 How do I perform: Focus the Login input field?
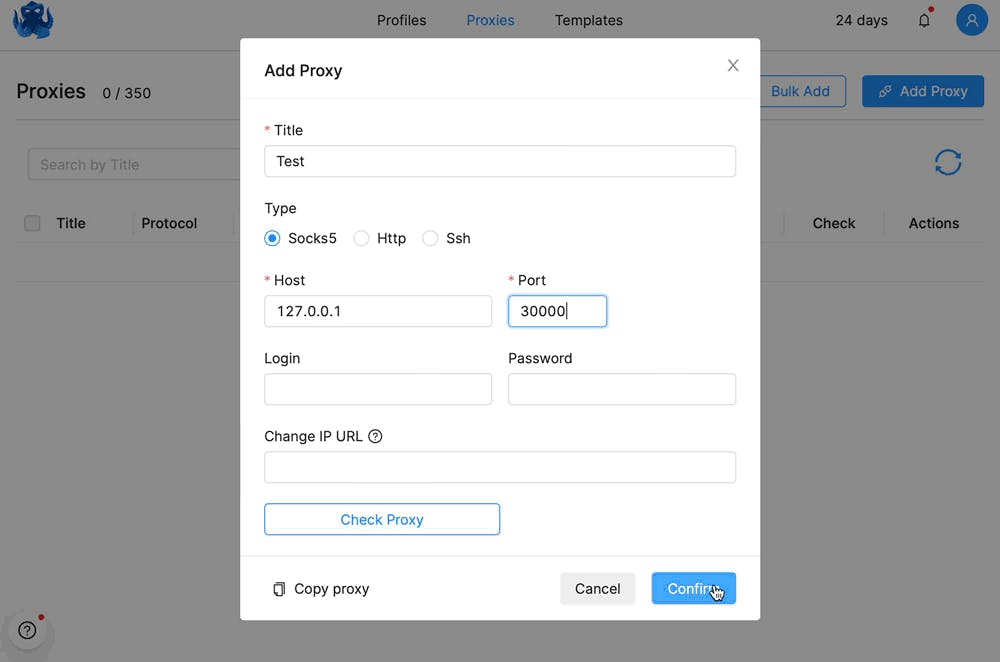[378, 389]
